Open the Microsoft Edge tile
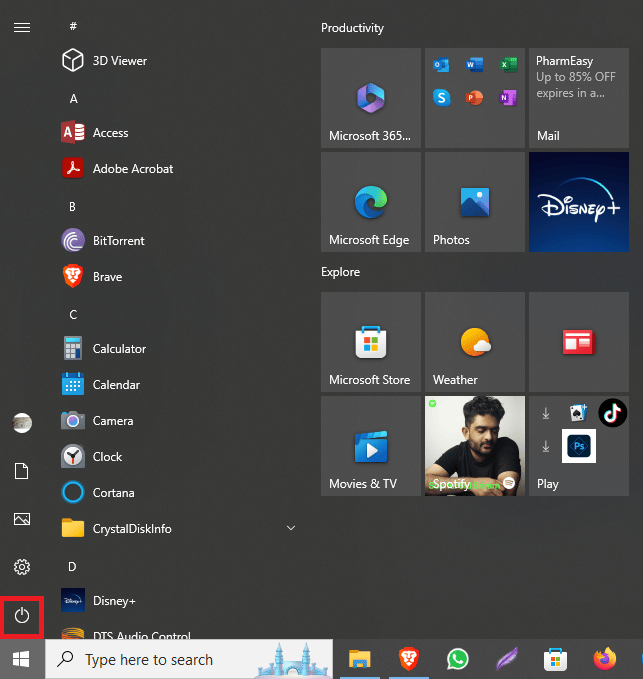 pos(371,202)
